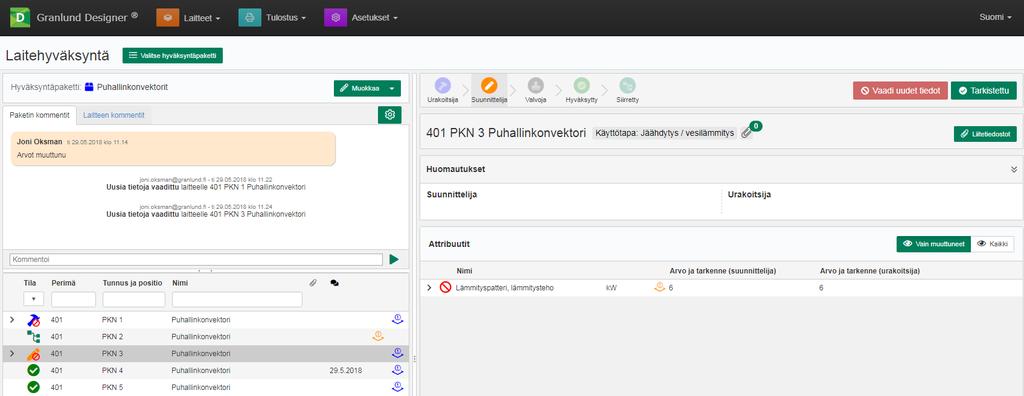Click the Joni Oksman comment bubble

(173, 148)
